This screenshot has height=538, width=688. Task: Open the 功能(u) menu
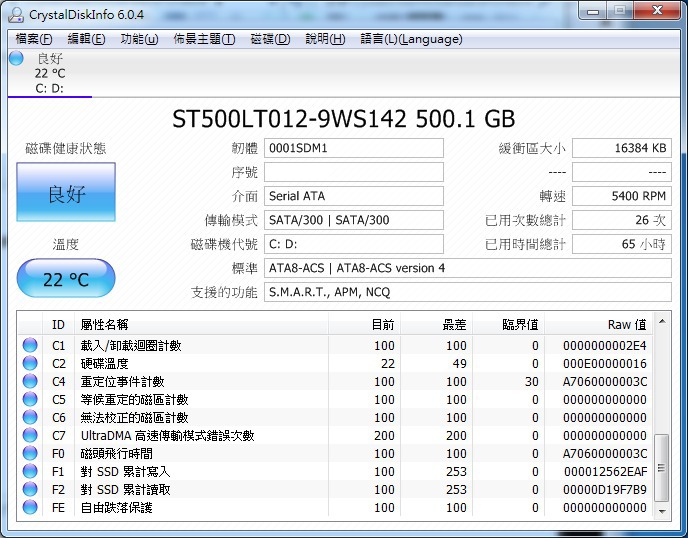click(x=139, y=39)
